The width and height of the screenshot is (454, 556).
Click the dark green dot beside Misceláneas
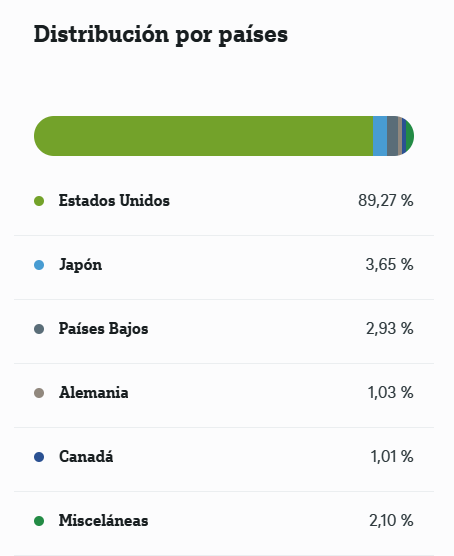pyautogui.click(x=39, y=521)
